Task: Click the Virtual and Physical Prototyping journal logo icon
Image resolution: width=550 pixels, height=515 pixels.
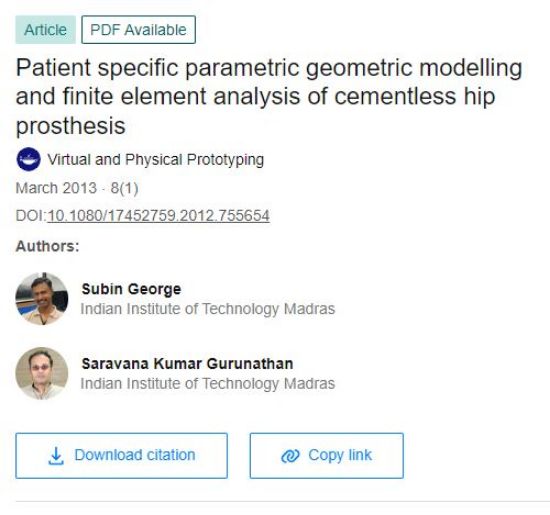Action: [28, 159]
